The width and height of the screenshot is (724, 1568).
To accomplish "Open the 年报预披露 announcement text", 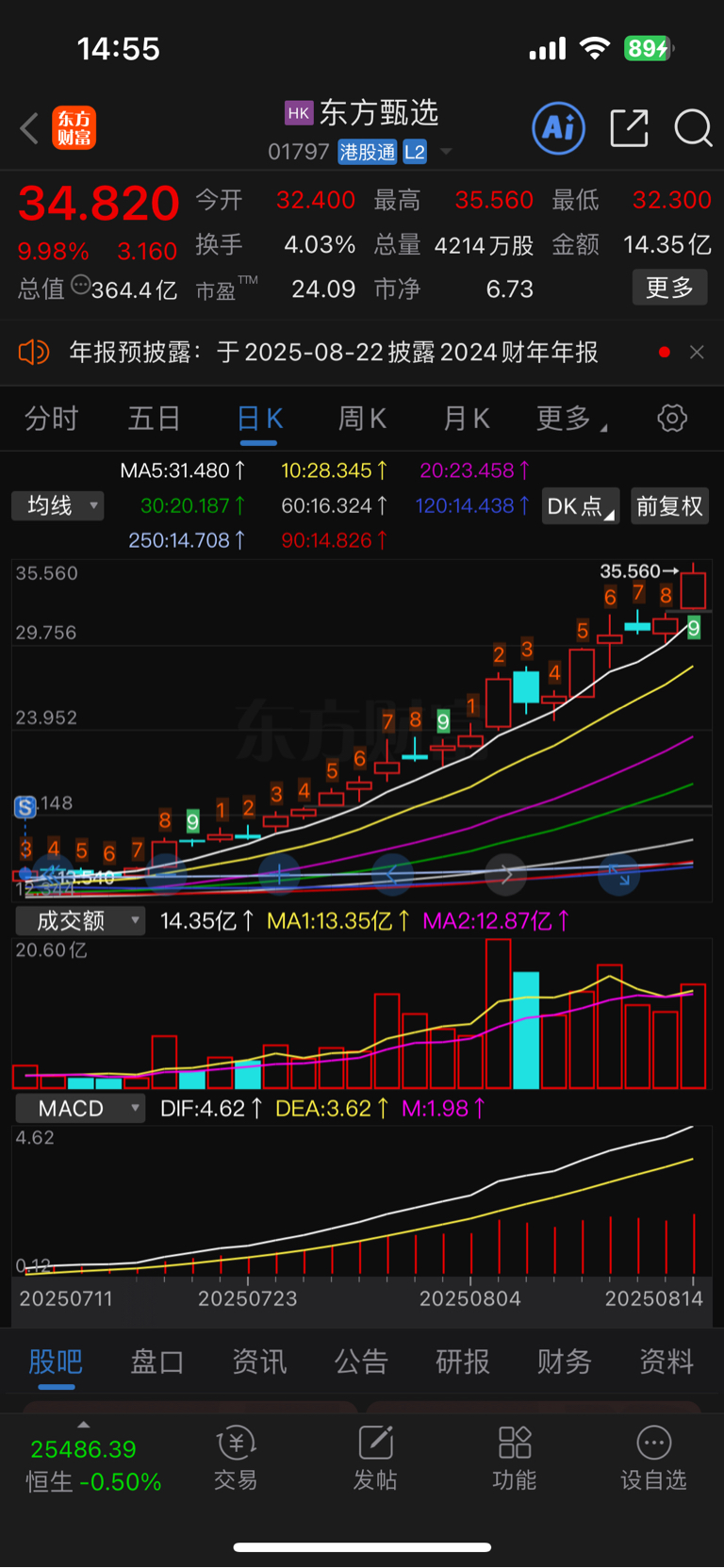I will [334, 353].
